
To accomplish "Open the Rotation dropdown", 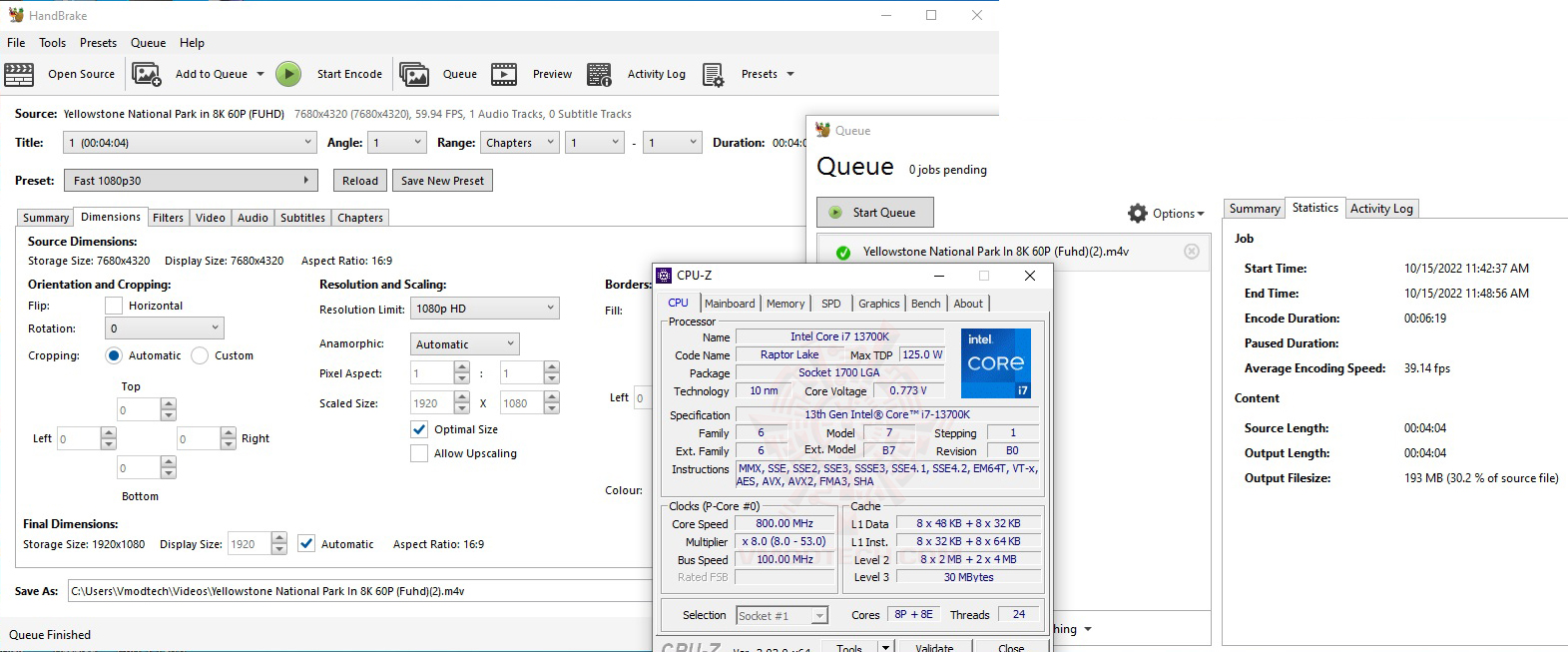I will [164, 328].
